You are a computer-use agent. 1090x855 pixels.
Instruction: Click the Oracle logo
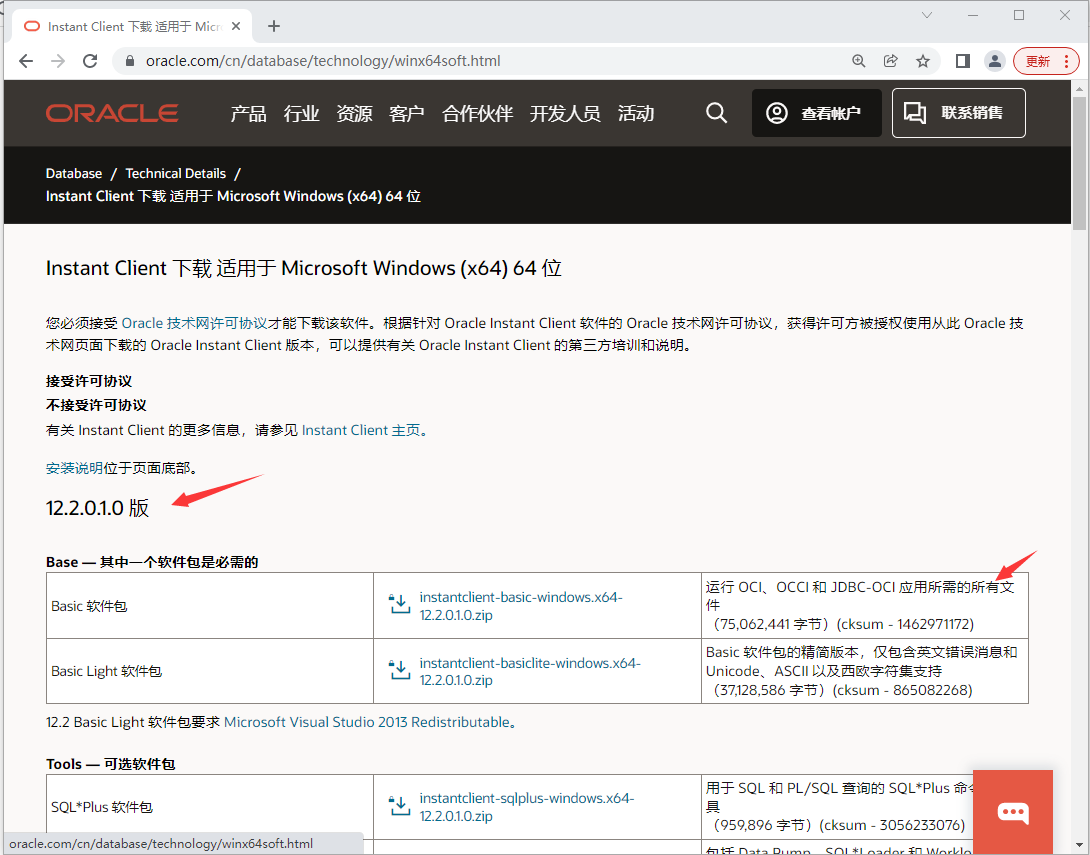(112, 113)
